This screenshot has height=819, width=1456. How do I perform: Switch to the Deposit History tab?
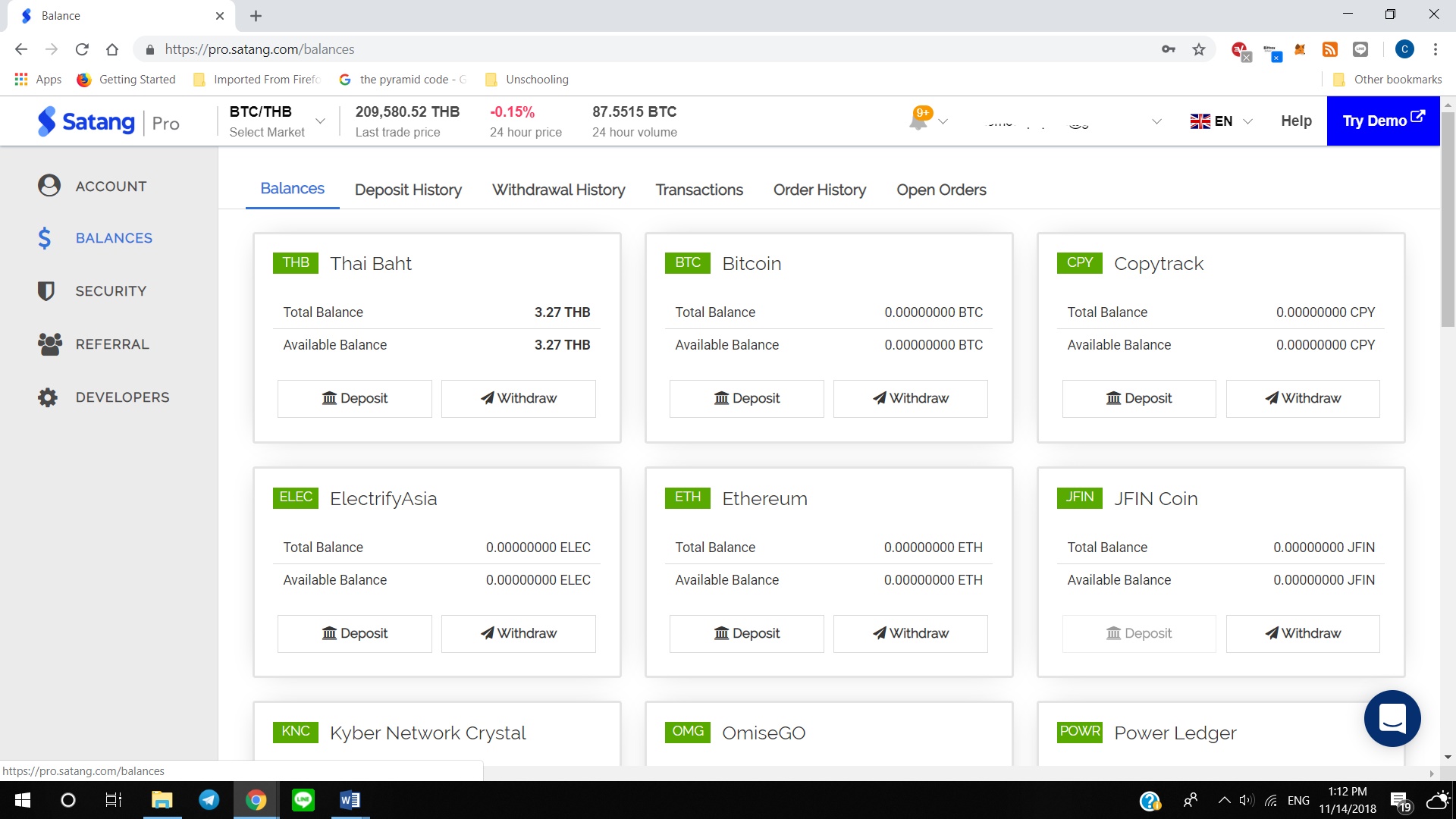click(408, 190)
